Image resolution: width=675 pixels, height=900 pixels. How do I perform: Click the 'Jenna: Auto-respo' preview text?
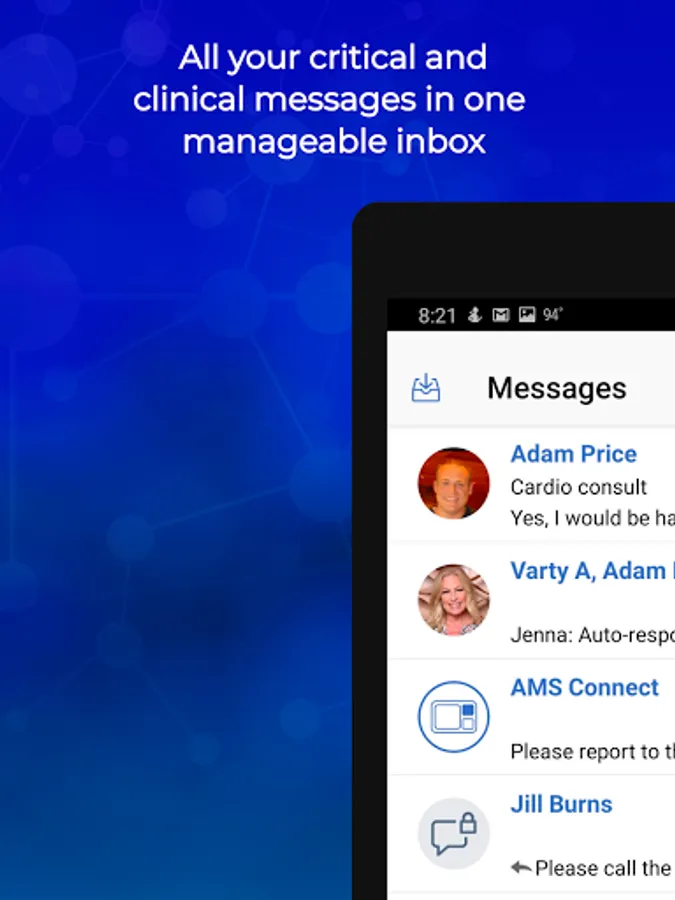pyautogui.click(x=592, y=635)
